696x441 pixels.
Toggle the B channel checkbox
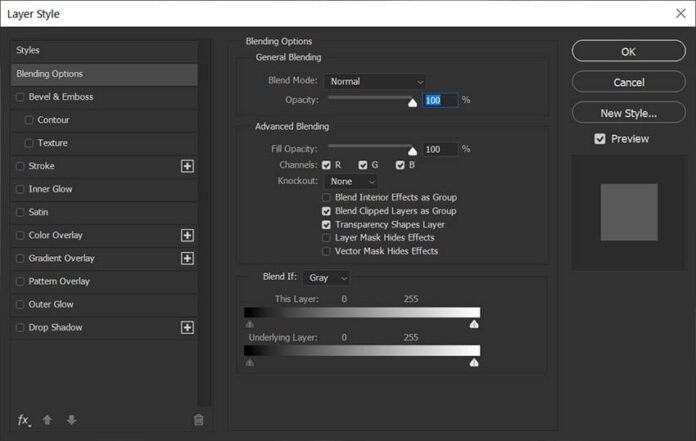coord(400,165)
